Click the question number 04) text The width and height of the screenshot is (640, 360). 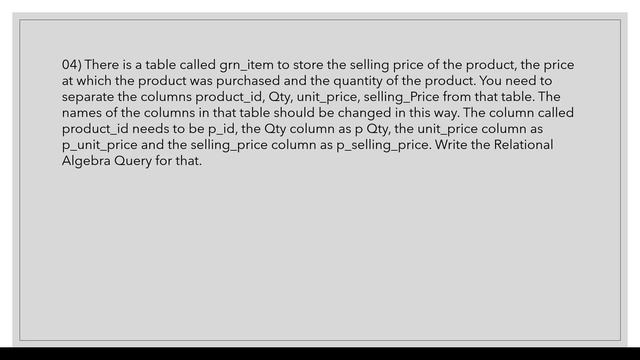click(72, 65)
